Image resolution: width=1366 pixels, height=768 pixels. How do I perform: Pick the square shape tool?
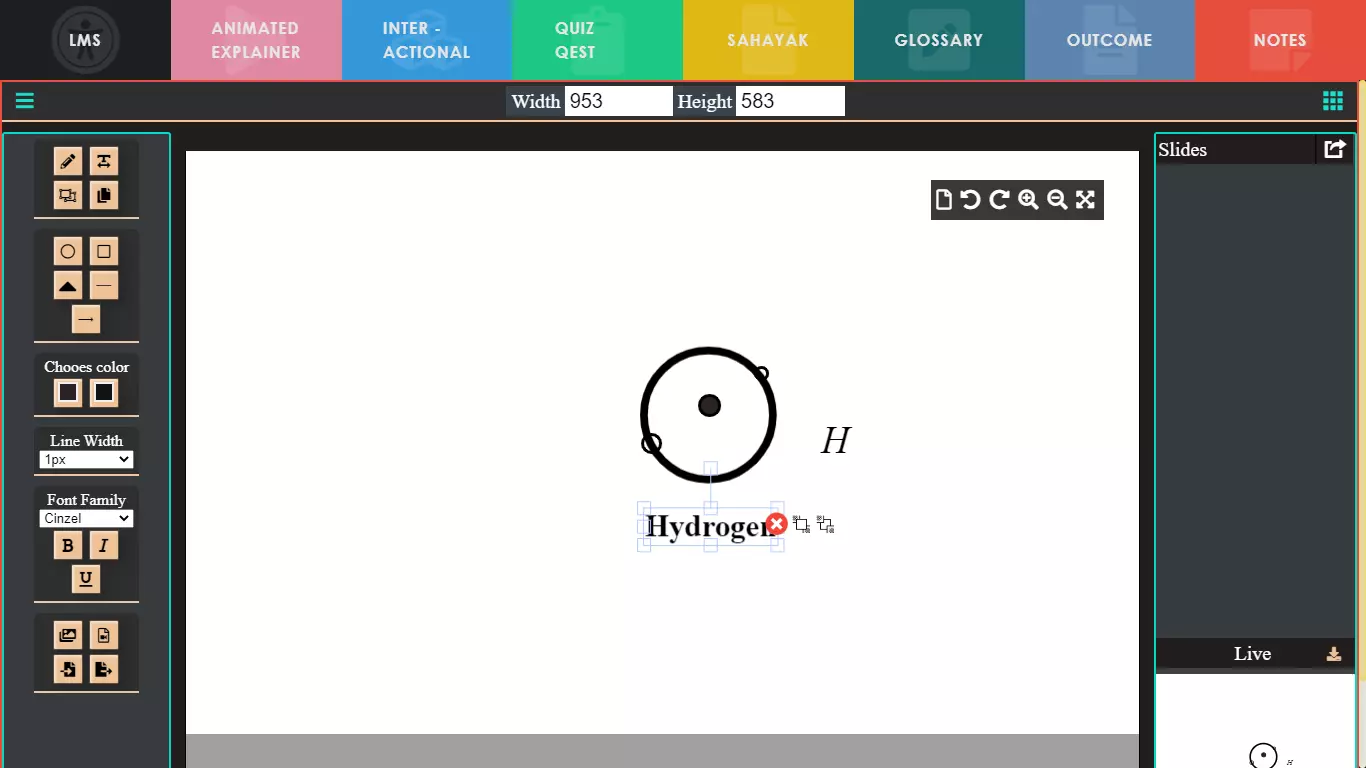tap(104, 251)
